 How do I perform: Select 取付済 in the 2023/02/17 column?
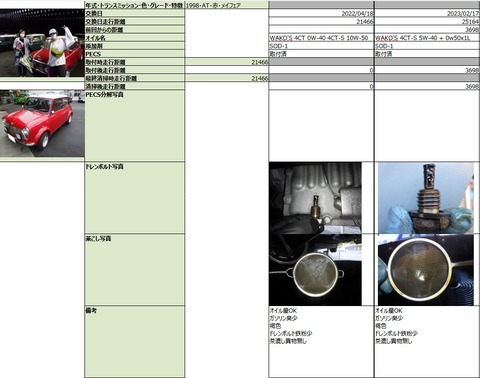point(427,54)
